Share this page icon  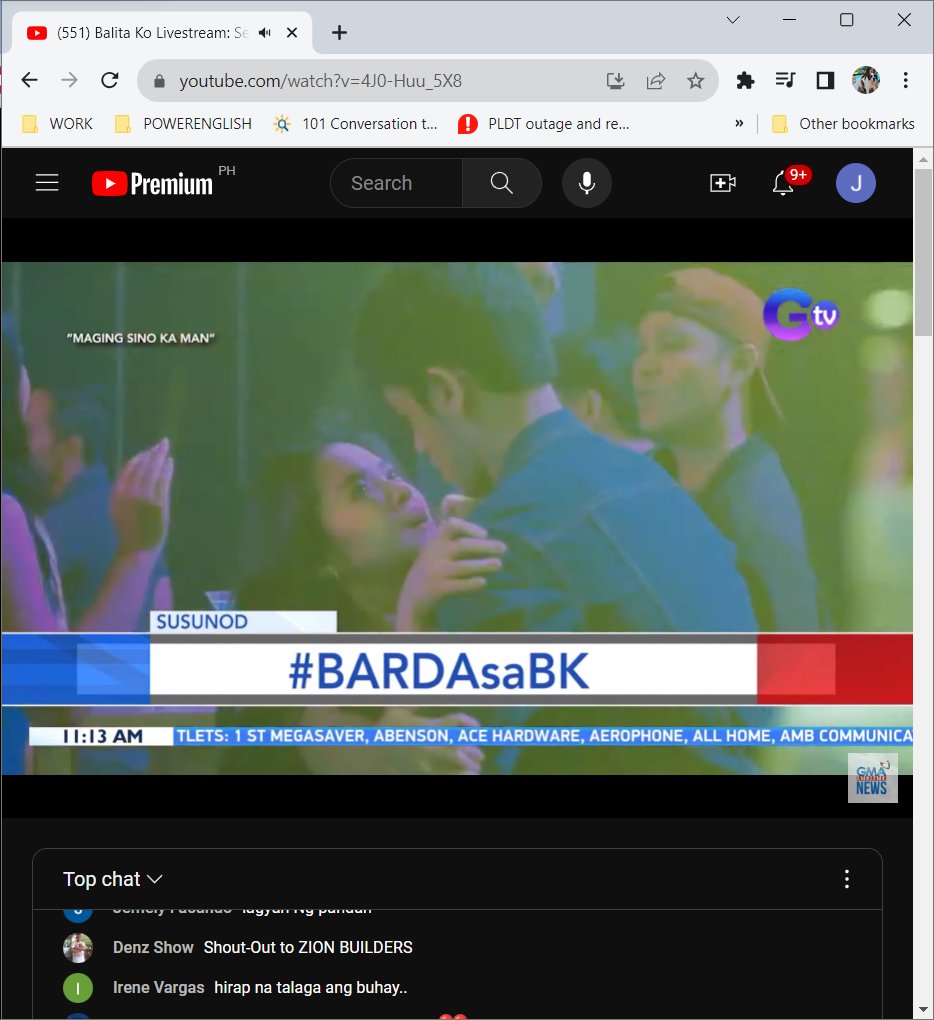656,81
